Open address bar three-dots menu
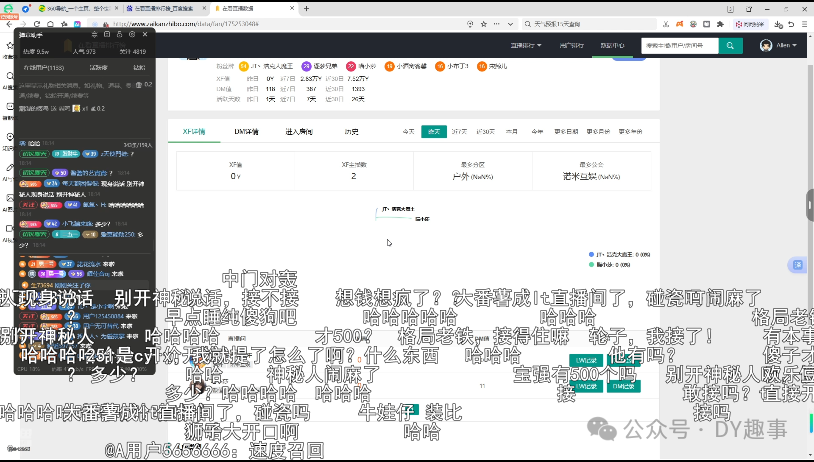The height and width of the screenshot is (462, 814). click(497, 24)
